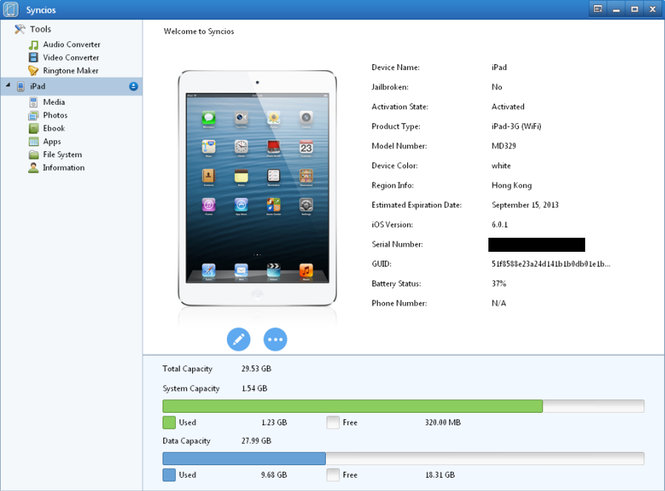This screenshot has height=491, width=665.
Task: Click Data Capacity value 27.99 GB
Action: point(256,441)
